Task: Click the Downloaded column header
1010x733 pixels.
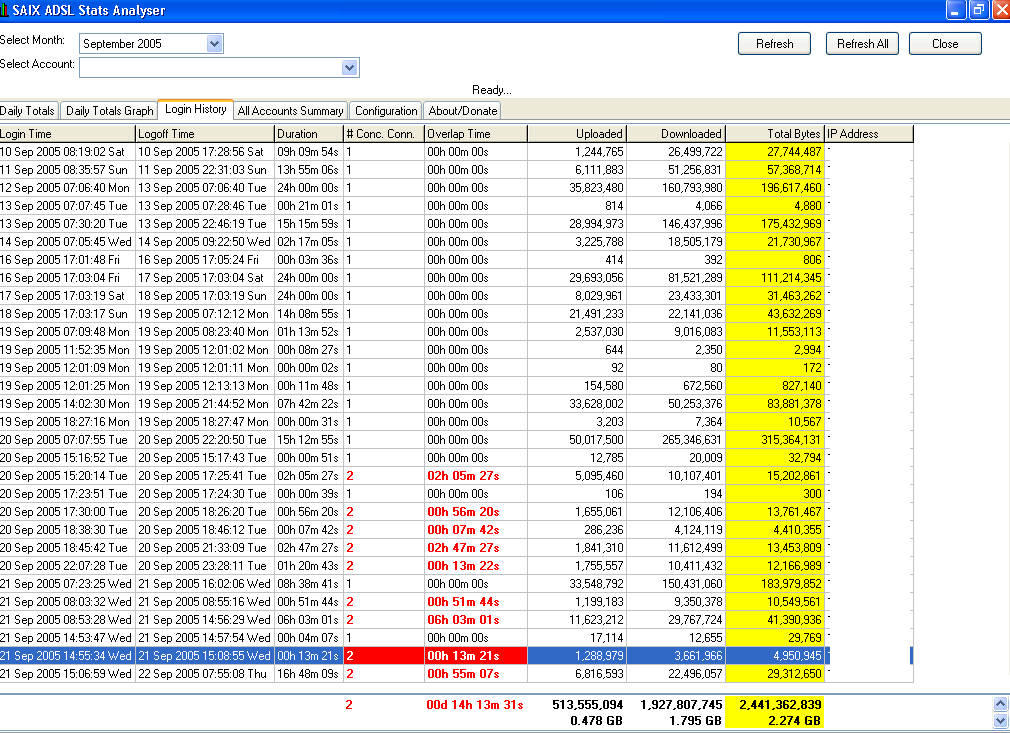Action: (675, 134)
